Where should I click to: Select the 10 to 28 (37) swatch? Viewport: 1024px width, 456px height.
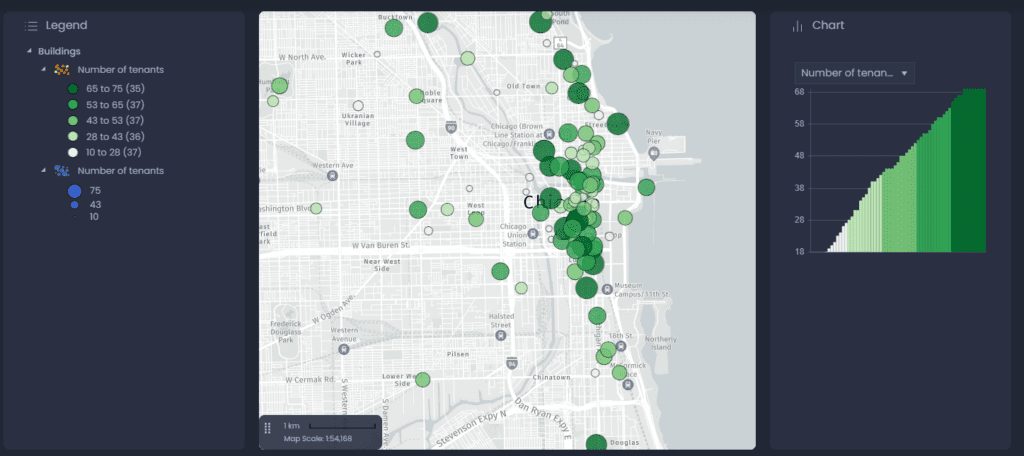tap(73, 152)
